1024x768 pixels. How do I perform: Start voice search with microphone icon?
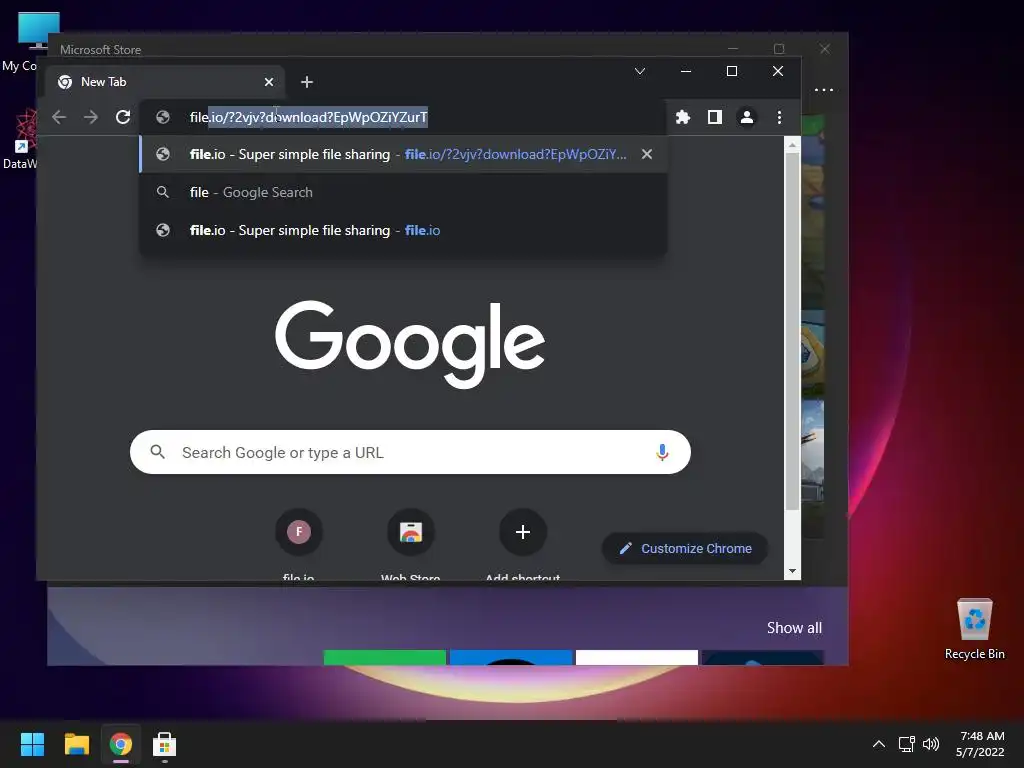pyautogui.click(x=662, y=452)
